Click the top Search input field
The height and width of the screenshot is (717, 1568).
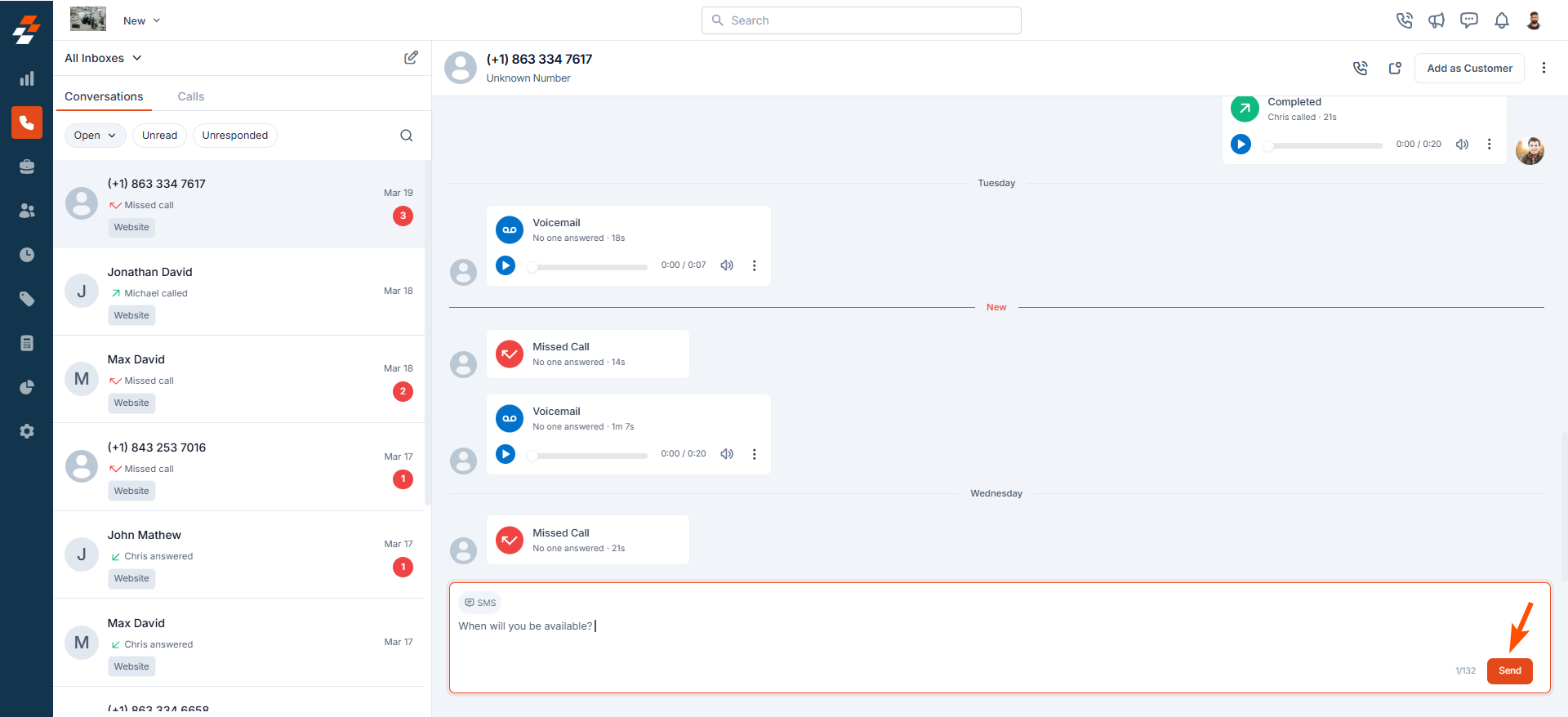[x=862, y=20]
